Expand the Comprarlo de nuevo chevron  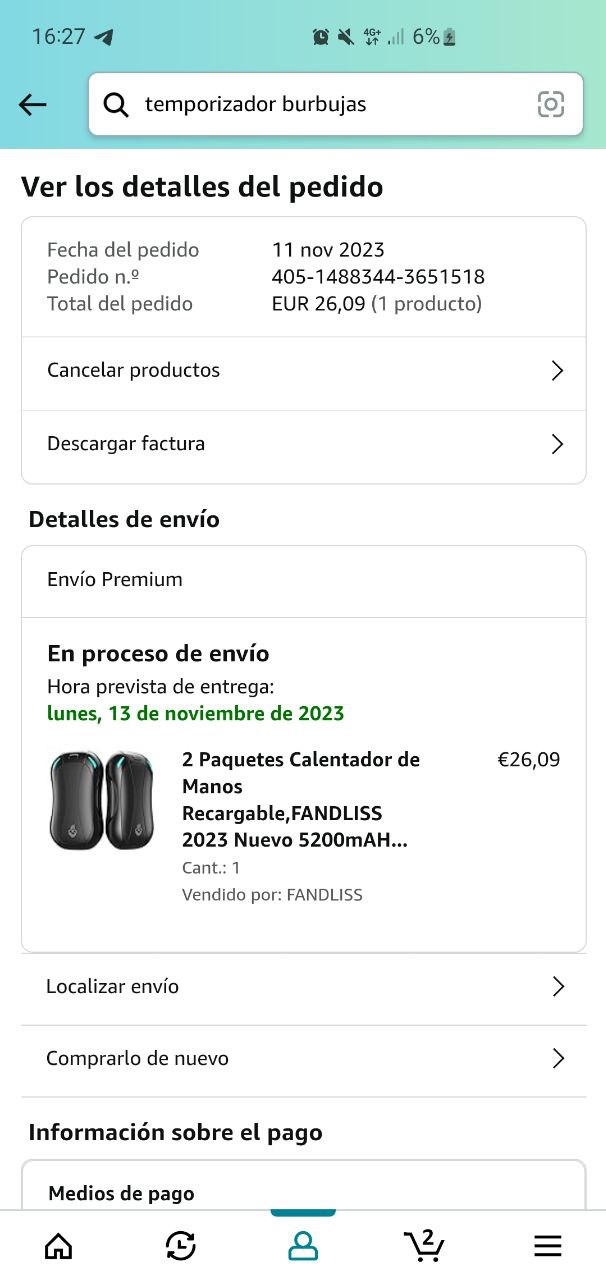click(558, 1059)
